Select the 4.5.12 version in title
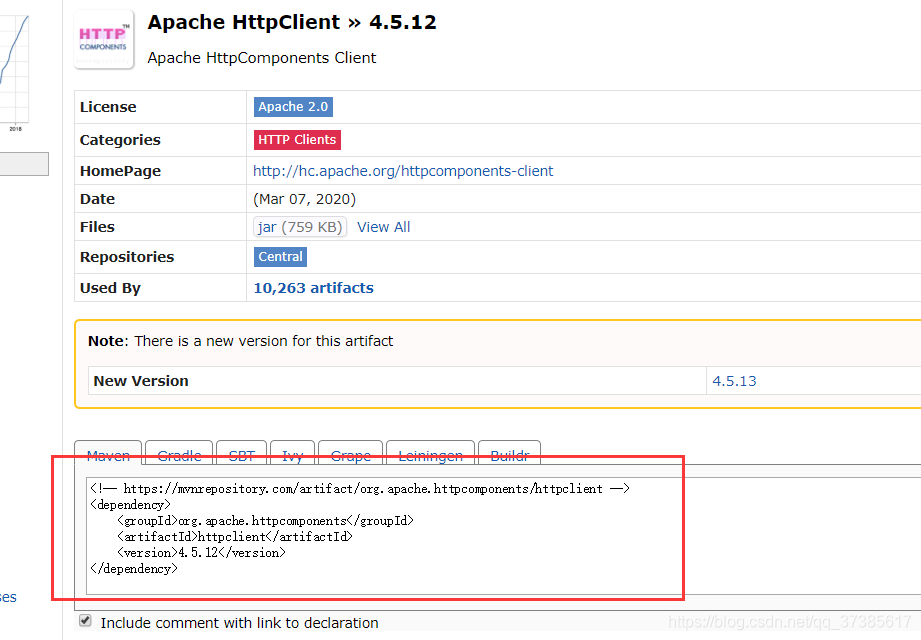The height and width of the screenshot is (640, 921). pos(403,22)
